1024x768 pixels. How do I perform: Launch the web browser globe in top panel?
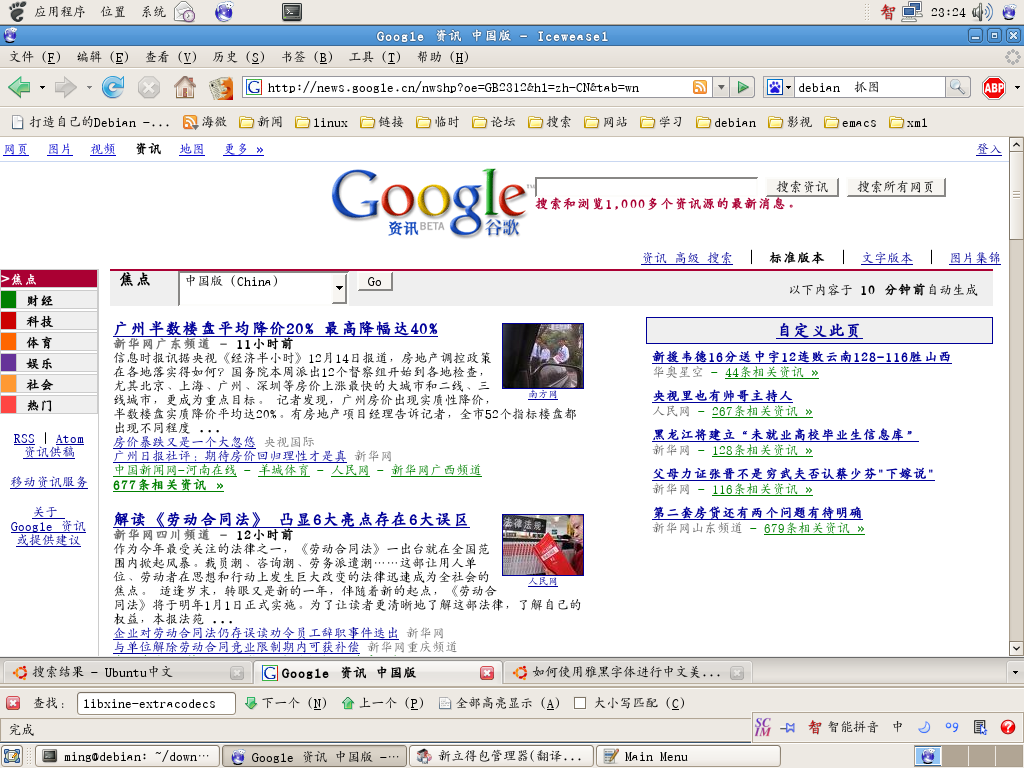tap(224, 11)
